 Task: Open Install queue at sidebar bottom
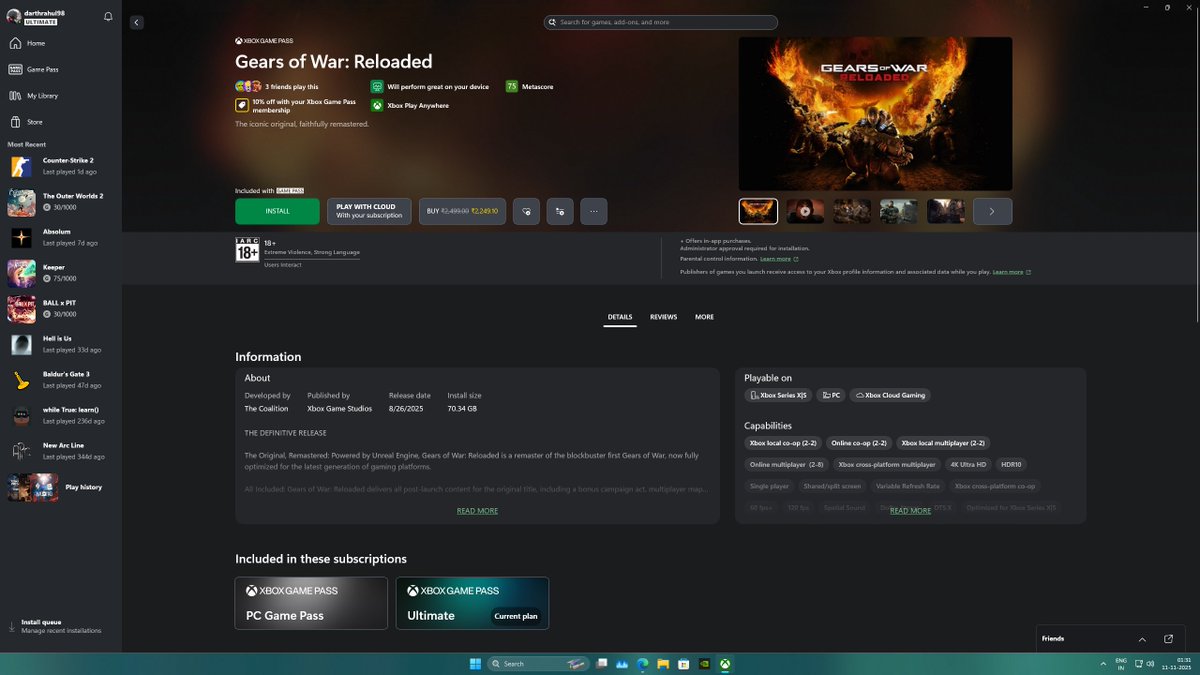pos(60,626)
